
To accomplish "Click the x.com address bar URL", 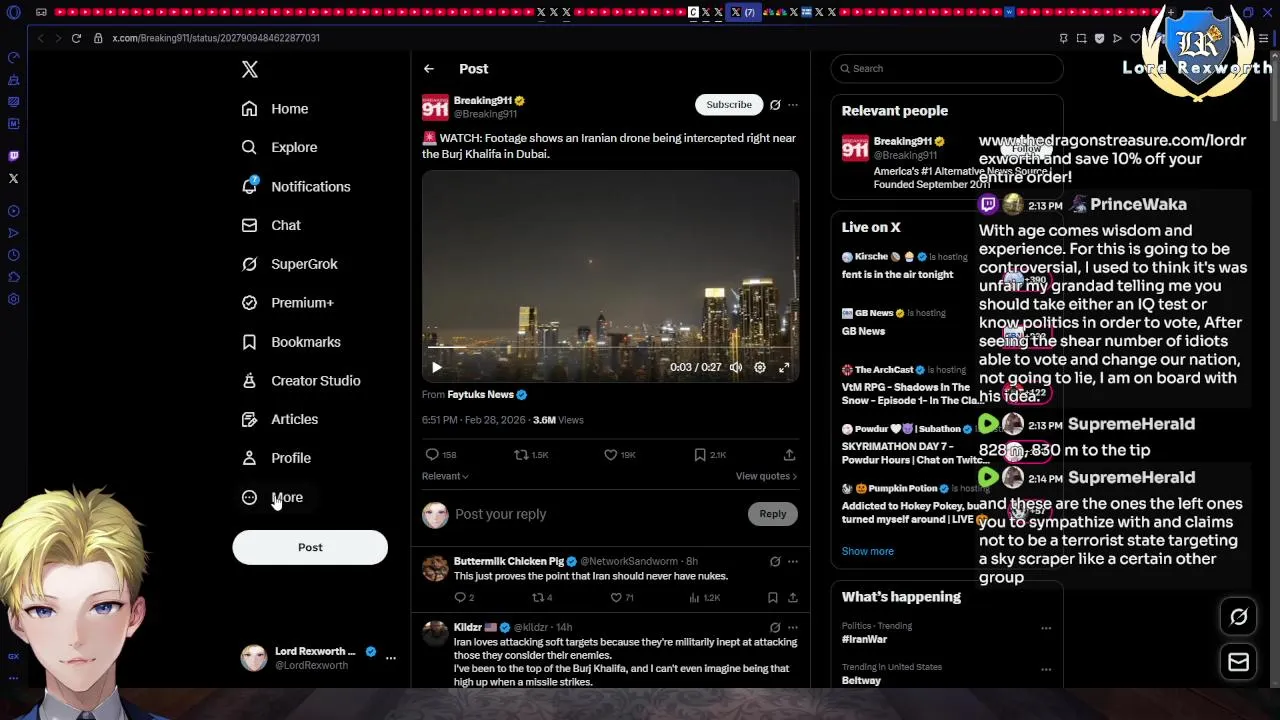I will coord(216,38).
